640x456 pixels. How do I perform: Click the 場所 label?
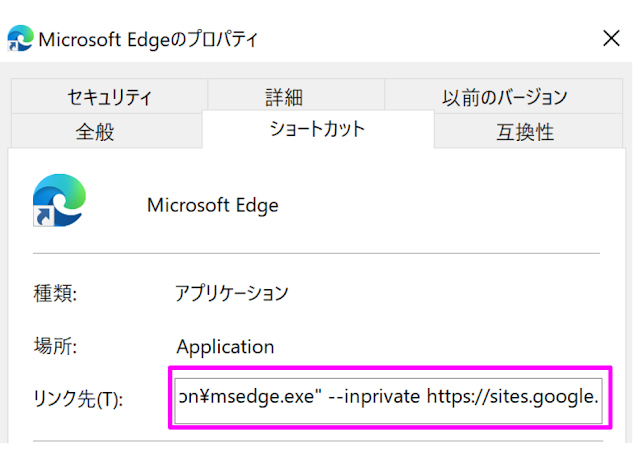55,346
